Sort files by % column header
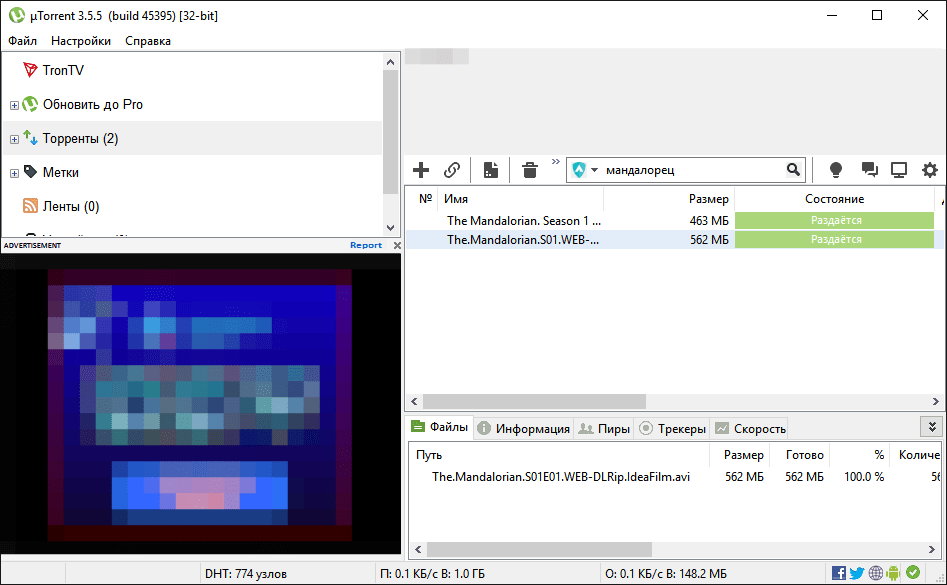The image size is (947, 585). [x=879, y=455]
